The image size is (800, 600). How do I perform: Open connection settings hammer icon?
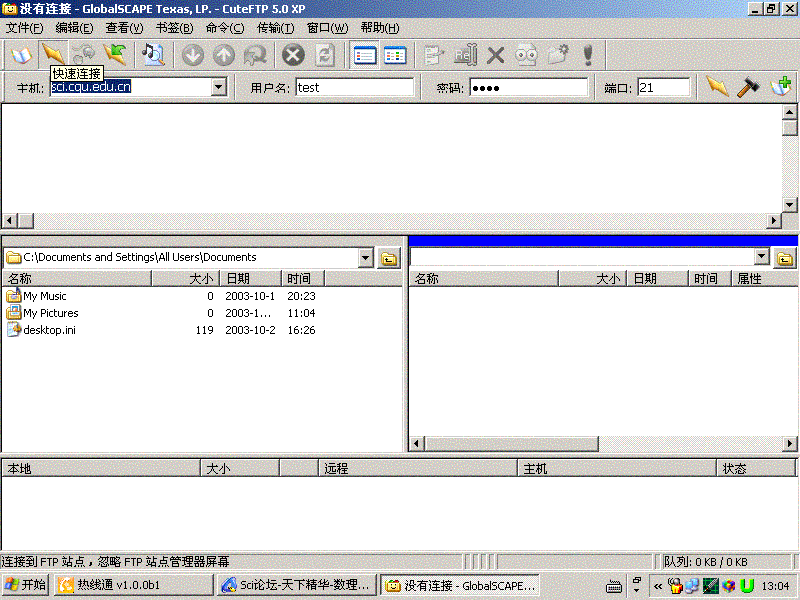click(748, 87)
